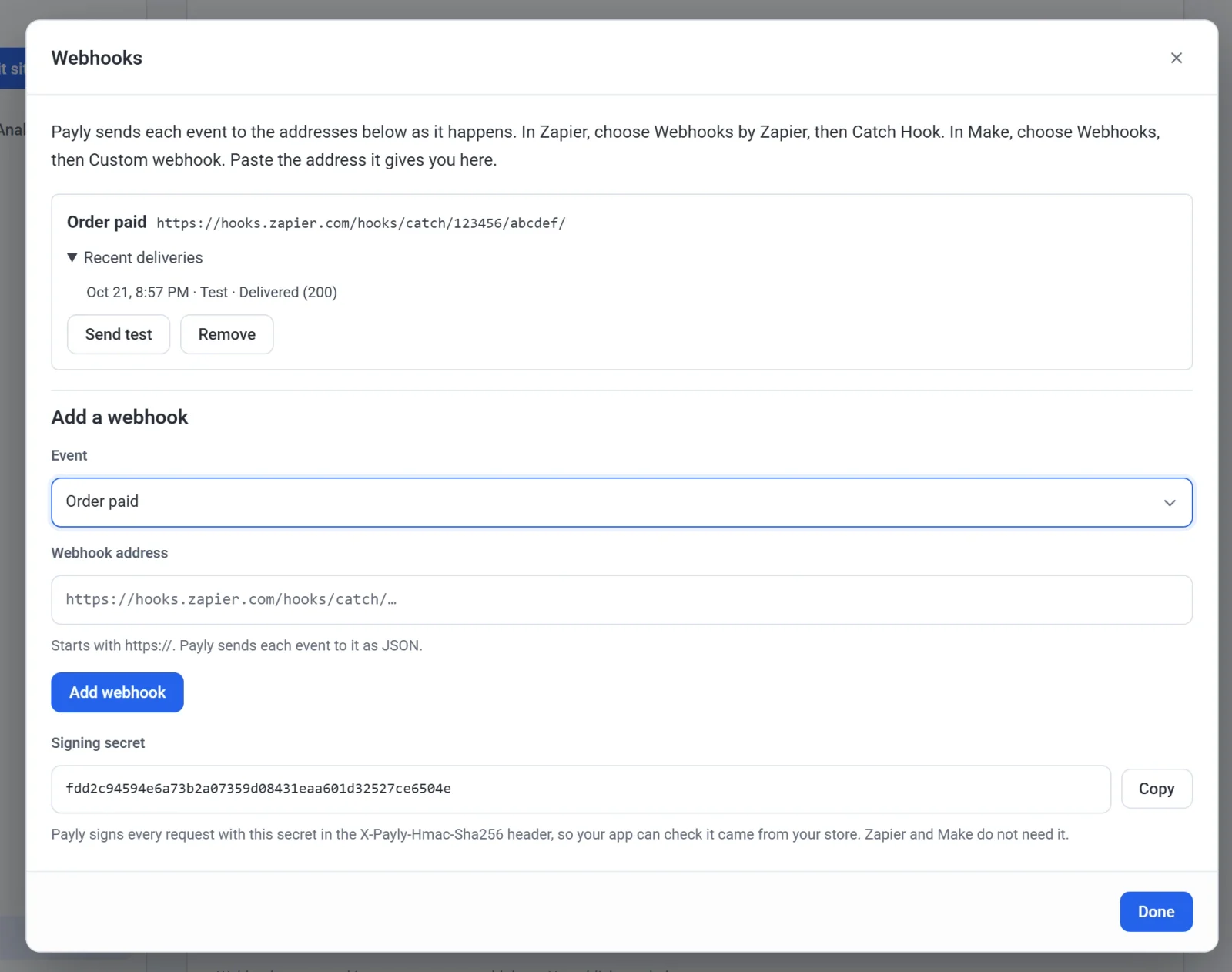Click the 'Add a webhook' heading
The width and height of the screenshot is (1232, 972).
(x=119, y=417)
